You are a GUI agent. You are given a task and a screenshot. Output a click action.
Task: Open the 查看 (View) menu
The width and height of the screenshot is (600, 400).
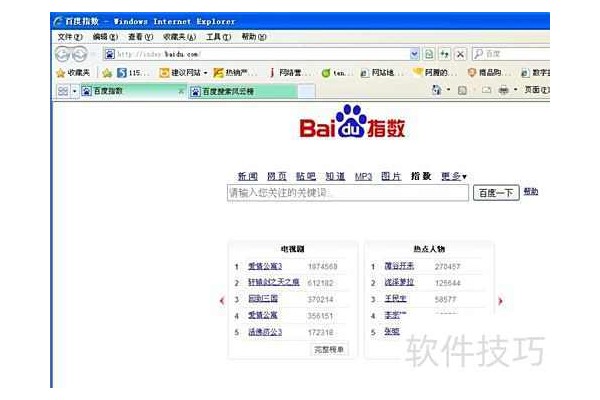pyautogui.click(x=140, y=37)
